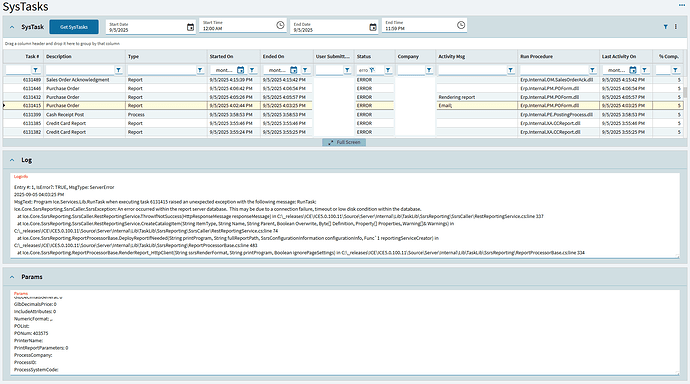Select the Cash Receipt Post task row
This screenshot has height=384, width=690.
343,114
